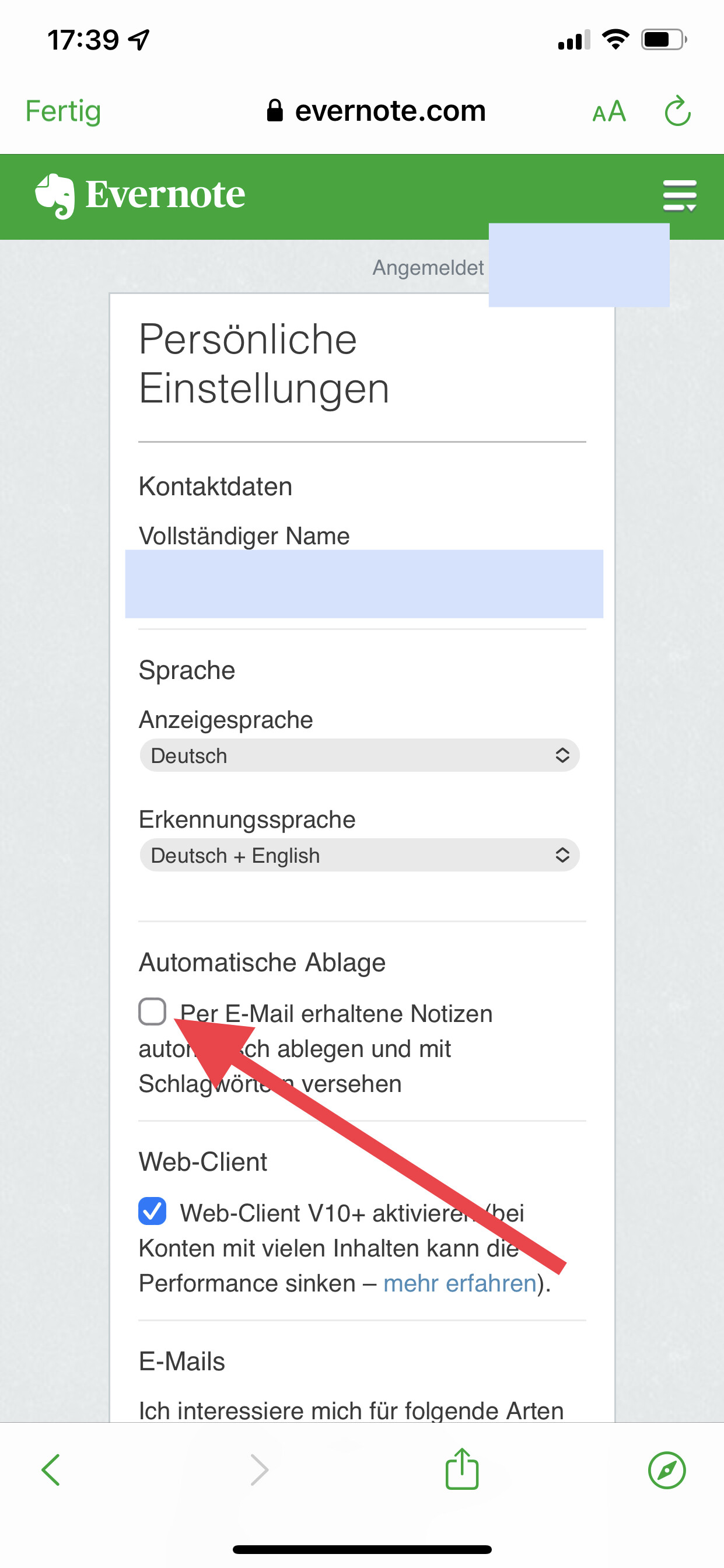Go back with the left arrow
Screen dimensions: 724x1568
[51, 1470]
